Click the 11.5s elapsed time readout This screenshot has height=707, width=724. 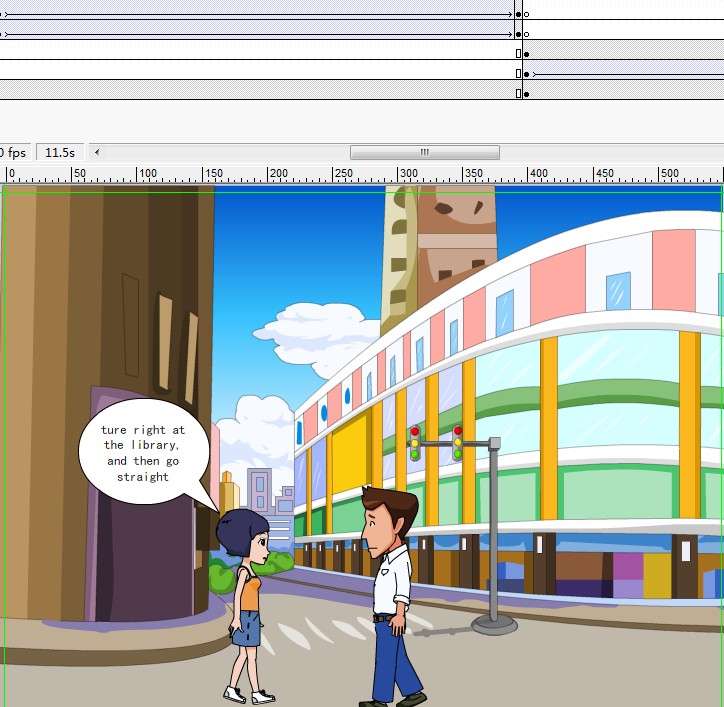[x=58, y=152]
